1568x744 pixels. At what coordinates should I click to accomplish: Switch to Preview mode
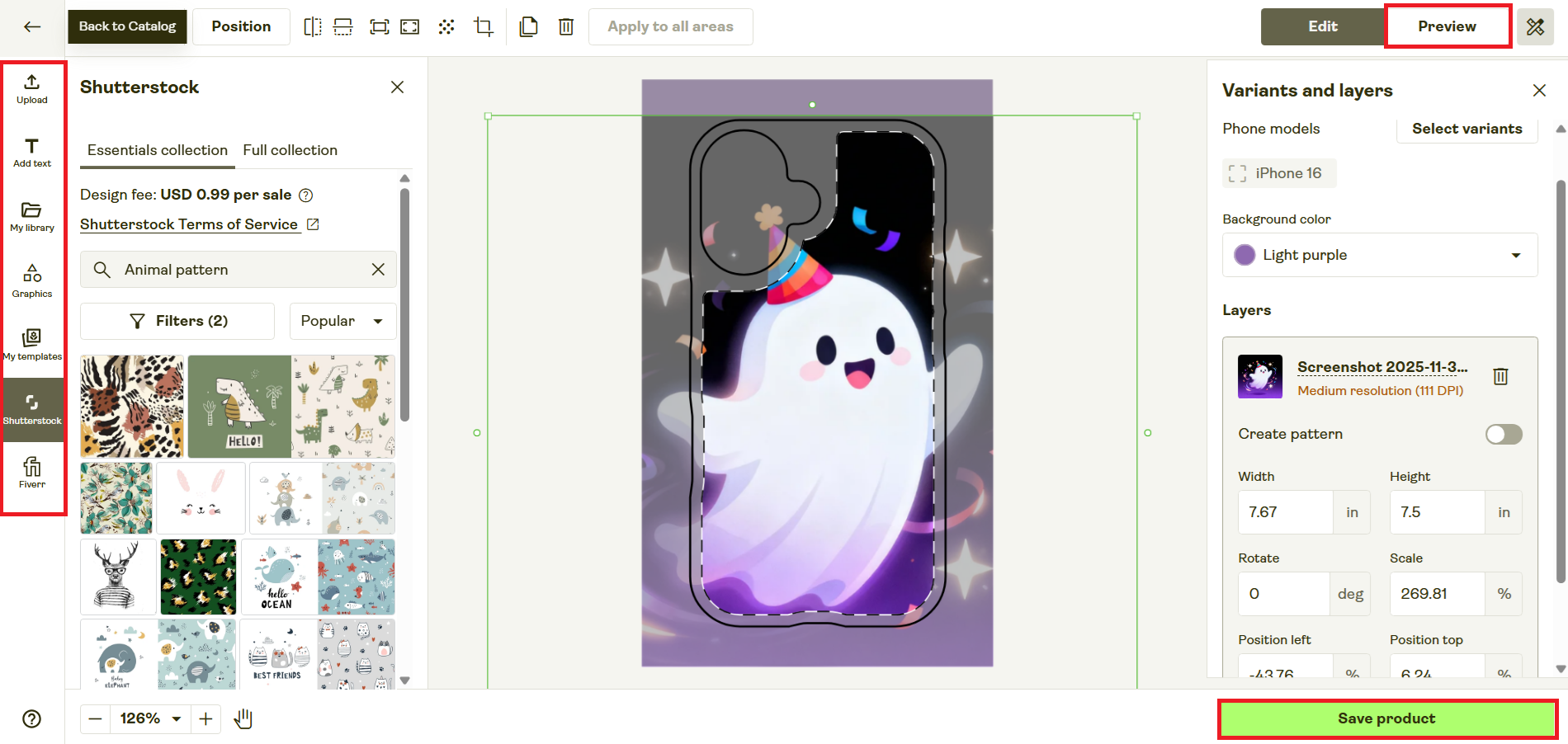1447,26
